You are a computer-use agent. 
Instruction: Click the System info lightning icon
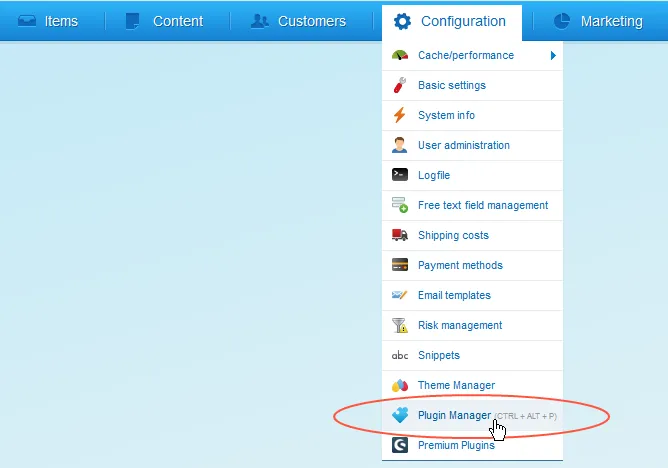[x=399, y=115]
